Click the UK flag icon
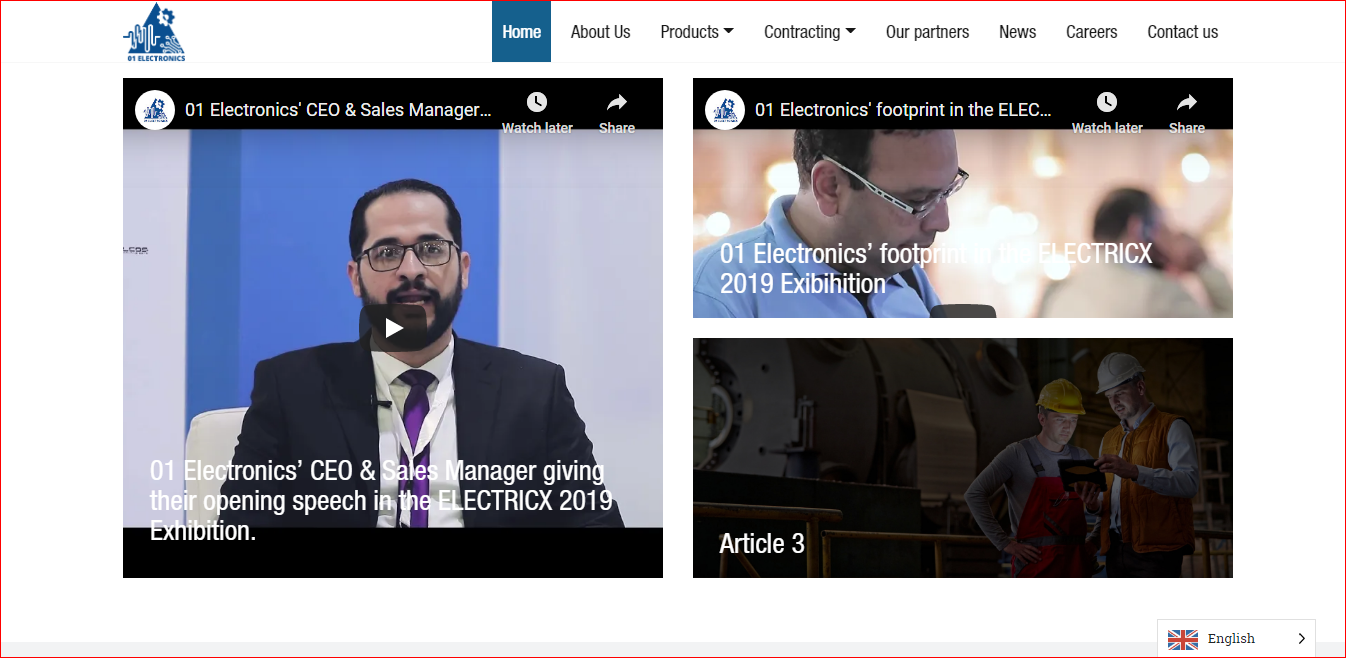The image size is (1346, 658). pyautogui.click(x=1183, y=639)
